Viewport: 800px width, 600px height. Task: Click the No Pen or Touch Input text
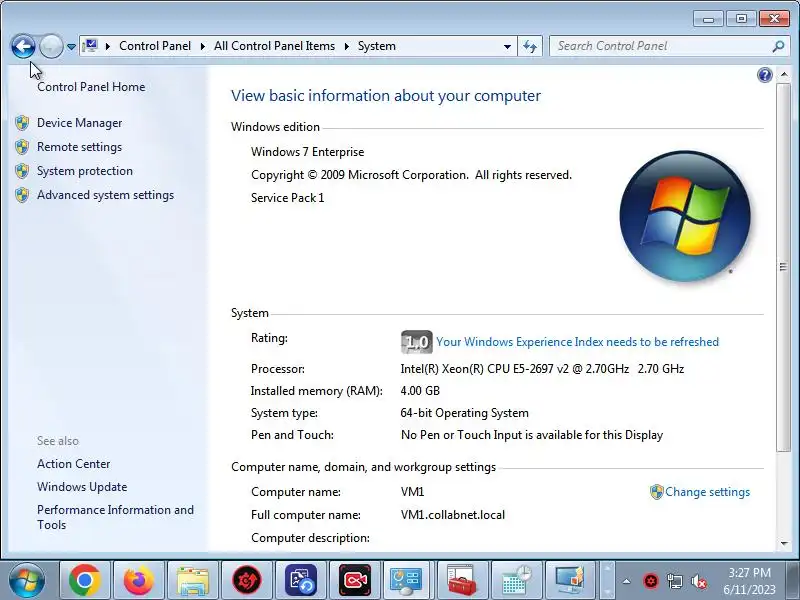pos(532,435)
